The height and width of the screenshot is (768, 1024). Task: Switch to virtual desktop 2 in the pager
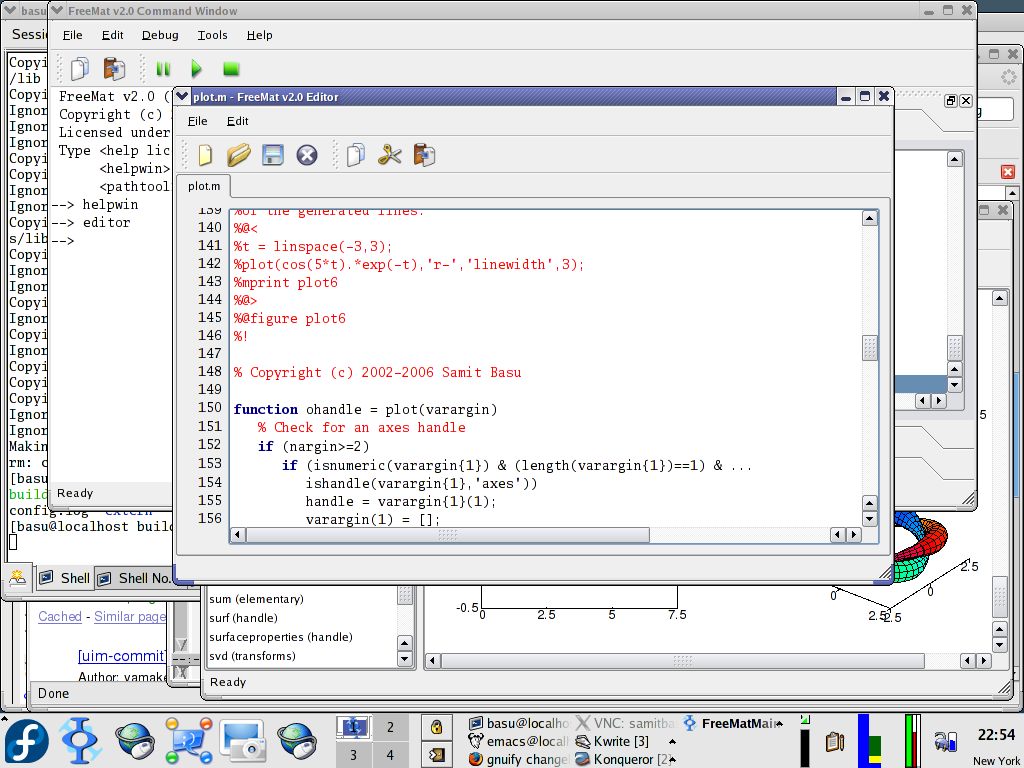click(390, 726)
